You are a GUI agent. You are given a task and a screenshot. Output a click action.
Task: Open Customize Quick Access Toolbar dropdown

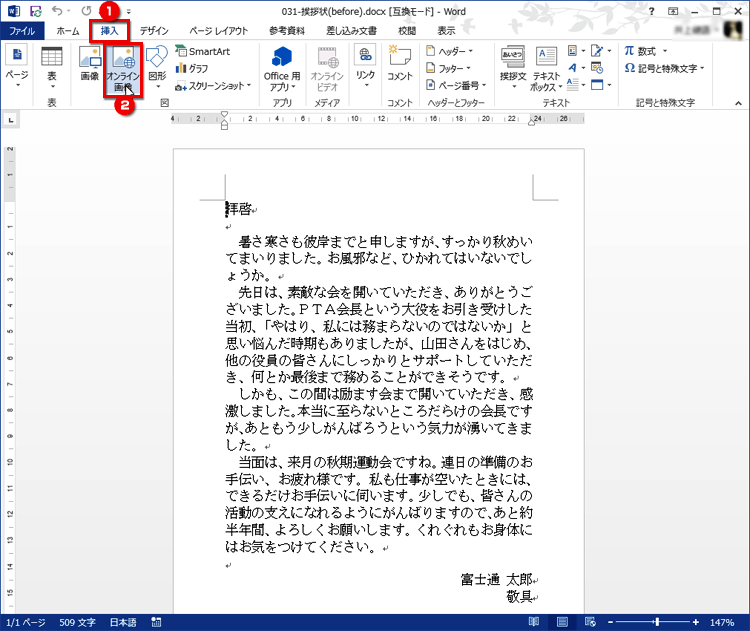[x=128, y=11]
